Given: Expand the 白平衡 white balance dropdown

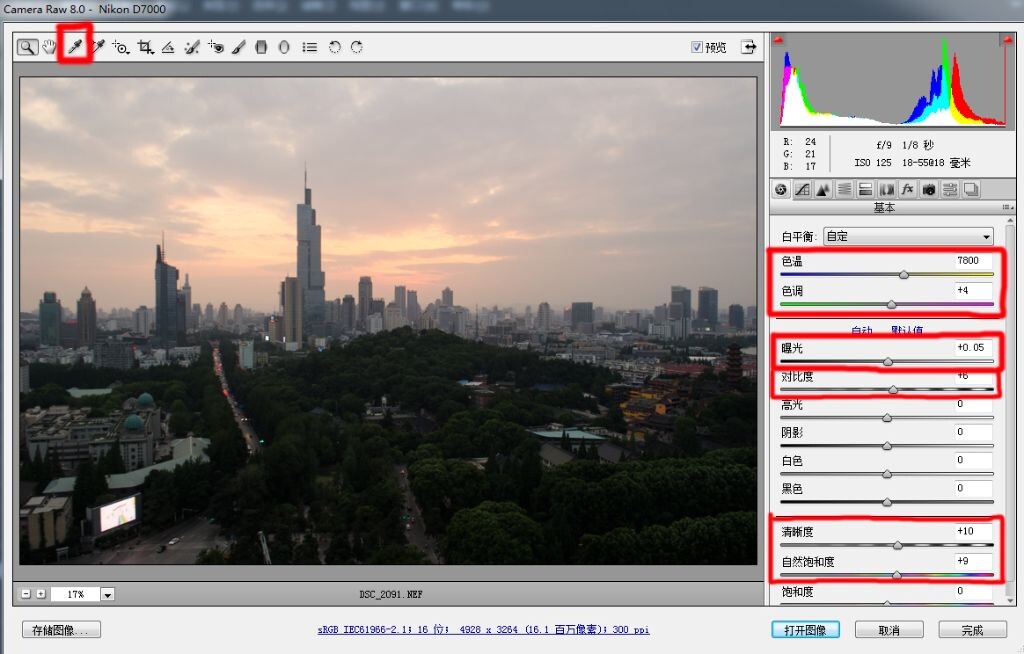Looking at the screenshot, I should coord(908,237).
